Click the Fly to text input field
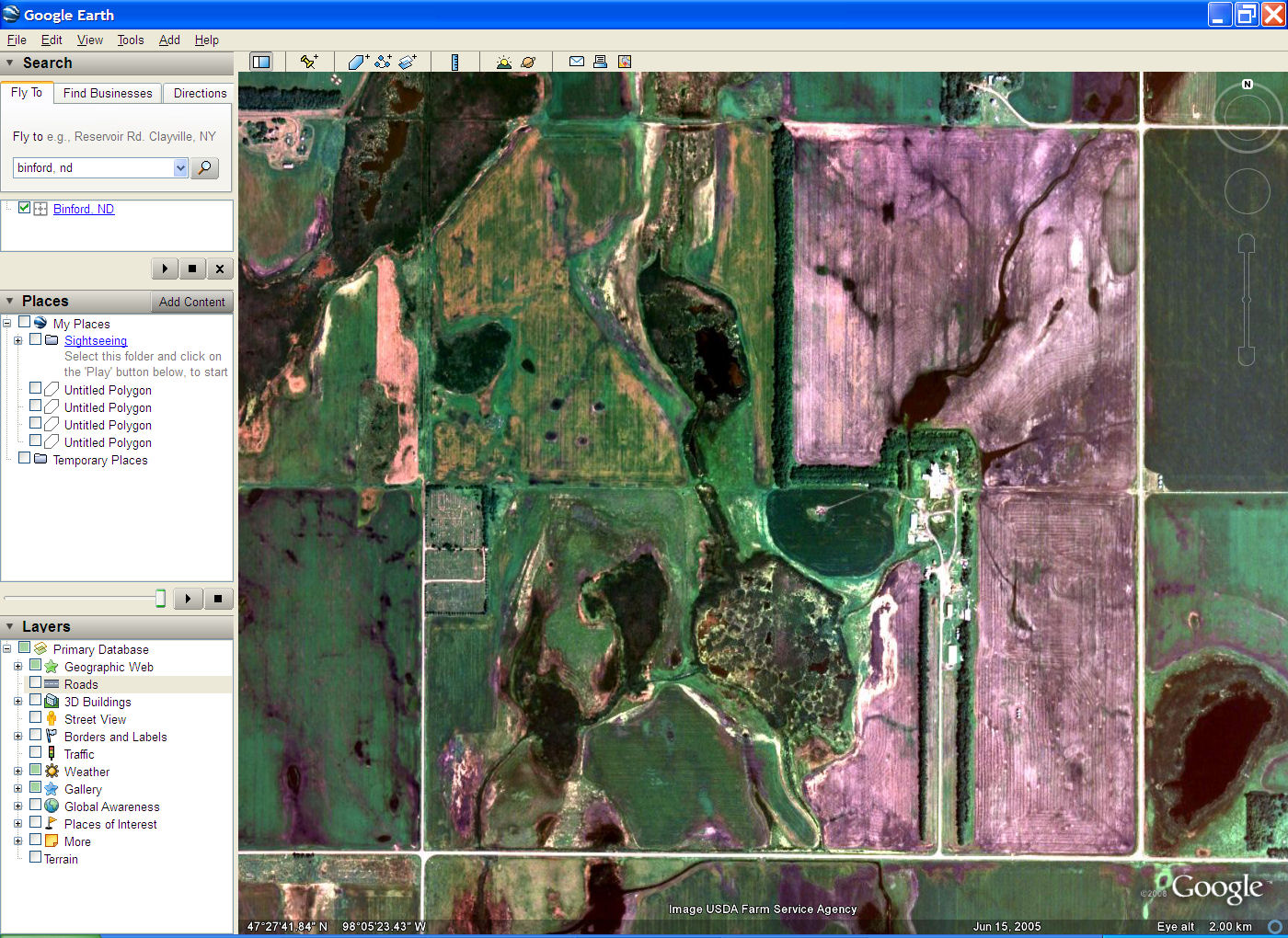Viewport: 1288px width, 938px height. (x=93, y=168)
